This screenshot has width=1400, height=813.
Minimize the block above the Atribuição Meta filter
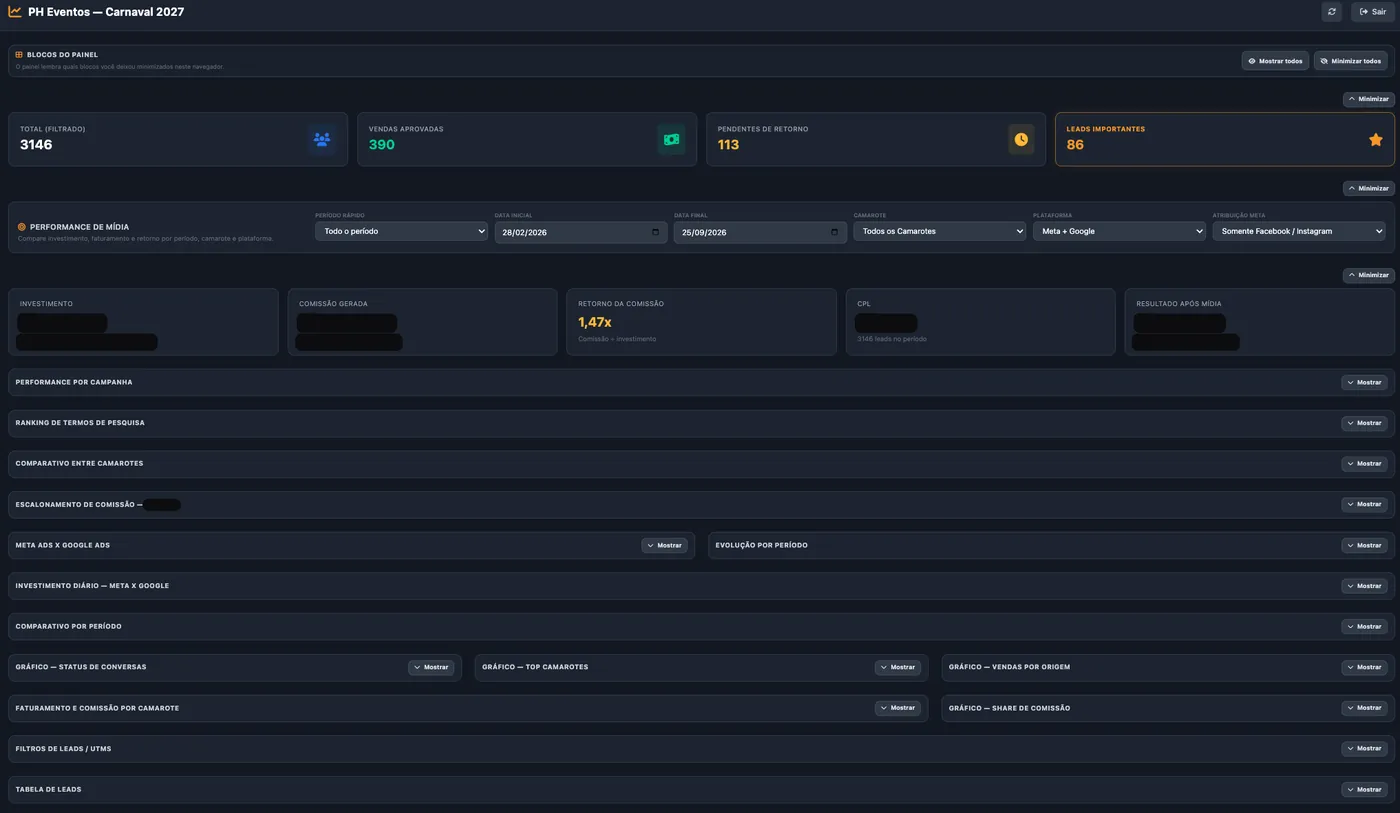1368,188
